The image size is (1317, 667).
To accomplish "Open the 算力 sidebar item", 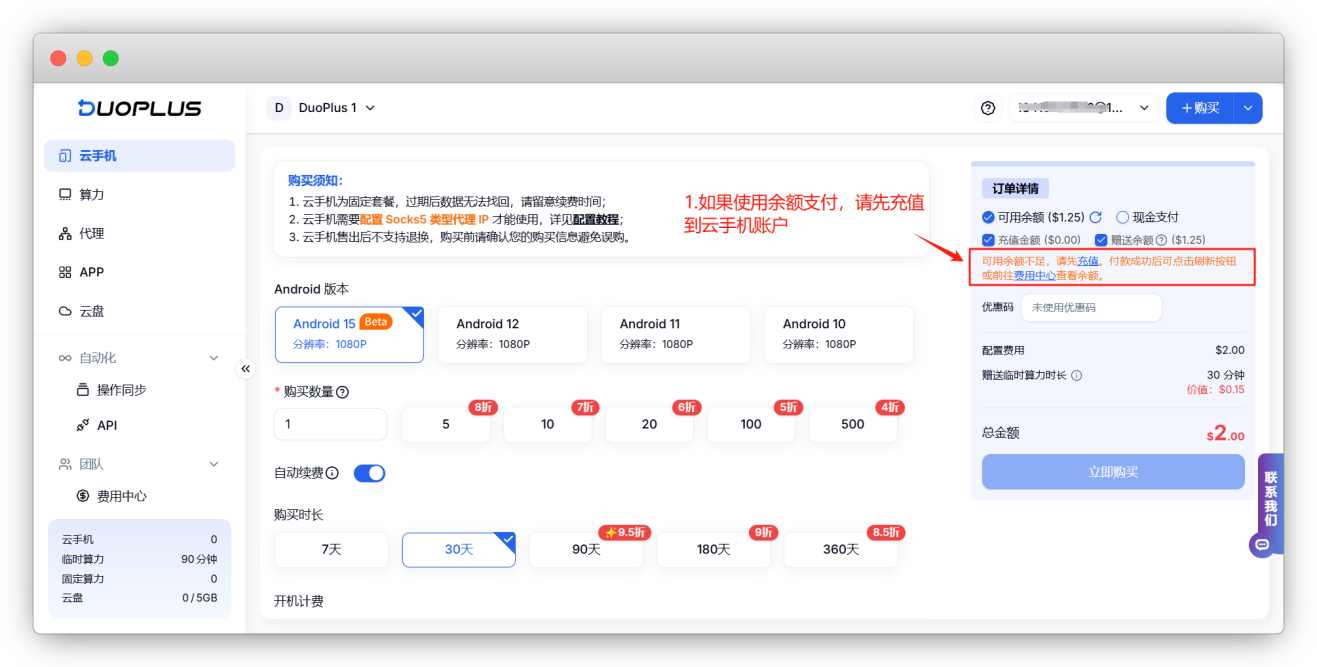I will click(x=139, y=195).
